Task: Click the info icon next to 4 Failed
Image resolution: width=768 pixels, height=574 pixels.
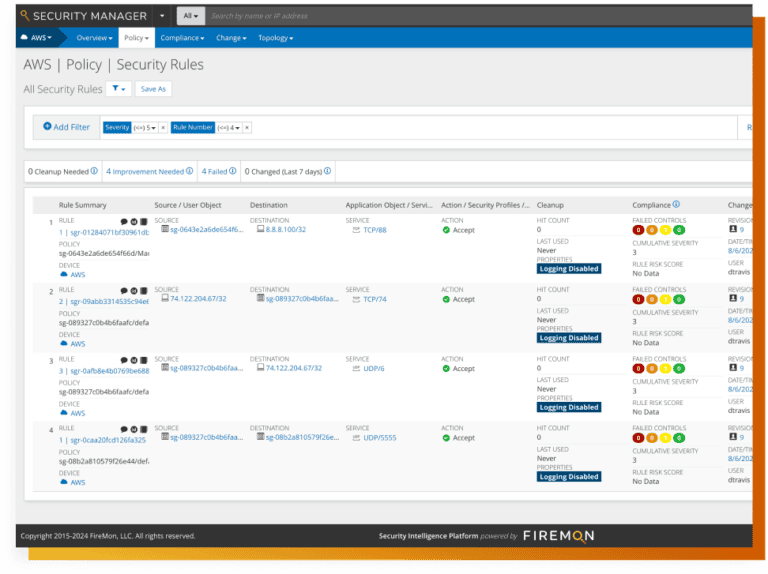Action: (x=233, y=171)
